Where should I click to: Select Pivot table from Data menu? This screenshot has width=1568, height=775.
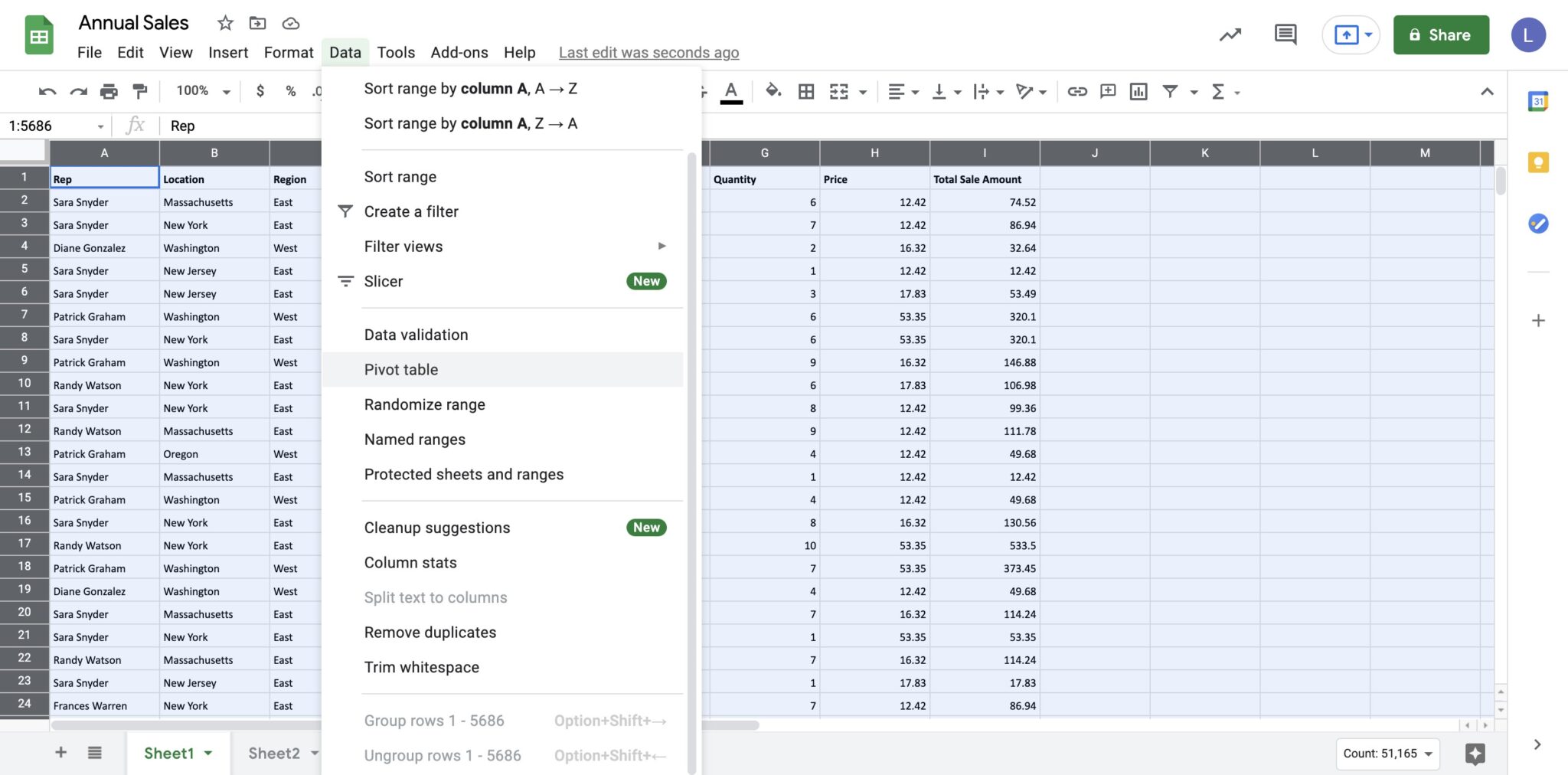point(503,370)
